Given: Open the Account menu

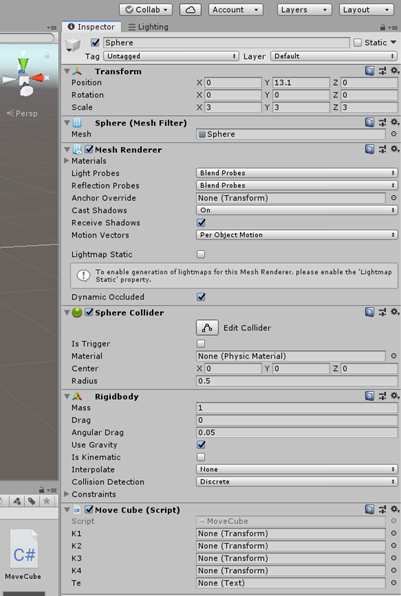Looking at the screenshot, I should tap(236, 10).
